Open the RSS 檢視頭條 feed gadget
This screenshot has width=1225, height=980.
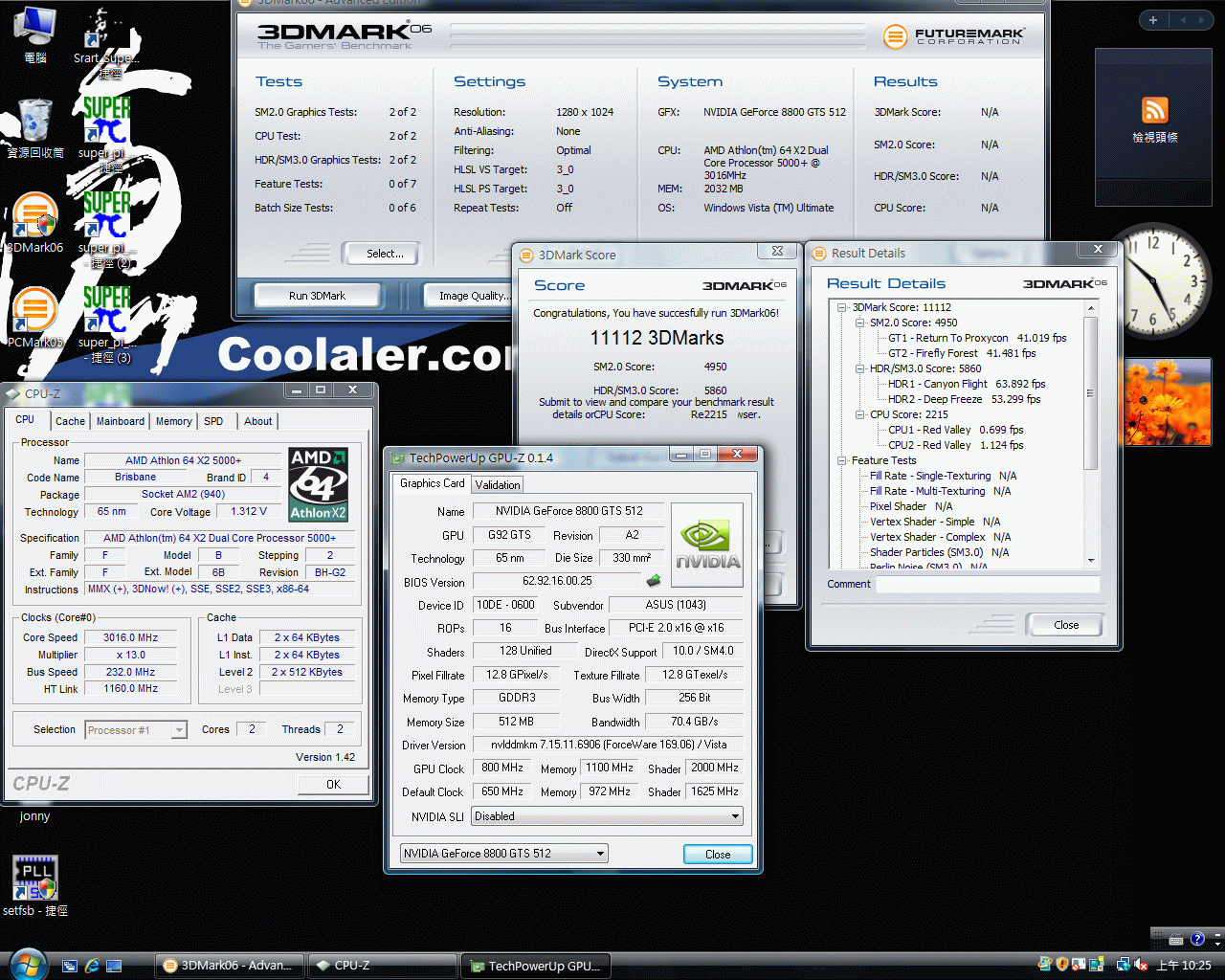pyautogui.click(x=1154, y=119)
